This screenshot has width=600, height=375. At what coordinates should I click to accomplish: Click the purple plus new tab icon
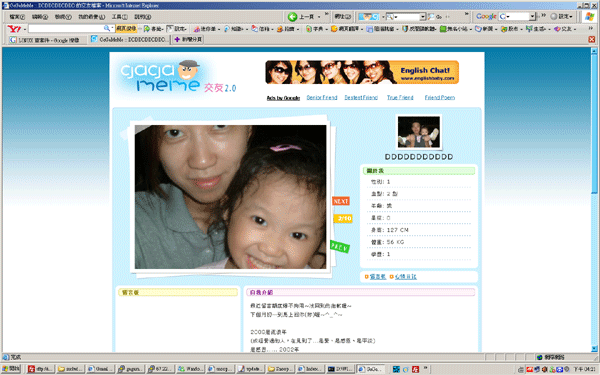point(177,39)
